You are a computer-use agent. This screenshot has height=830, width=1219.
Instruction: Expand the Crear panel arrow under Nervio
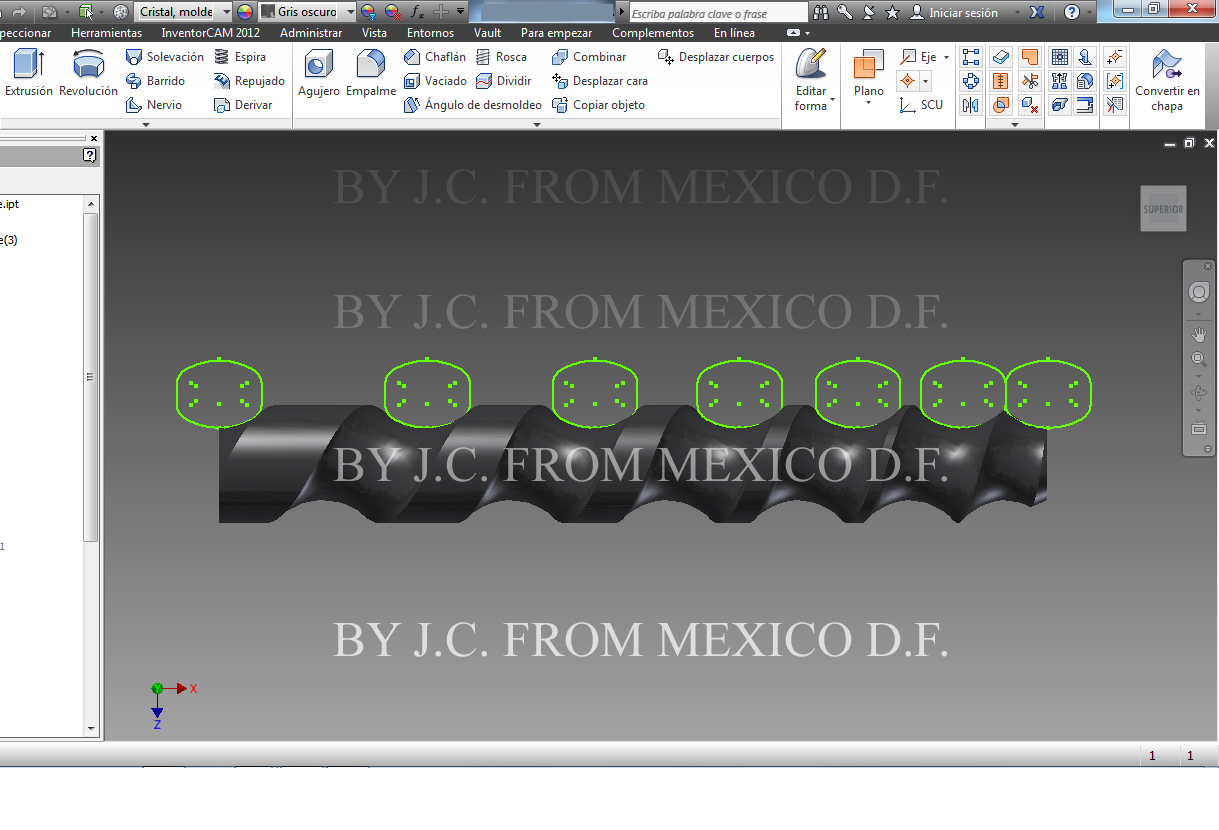(146, 124)
